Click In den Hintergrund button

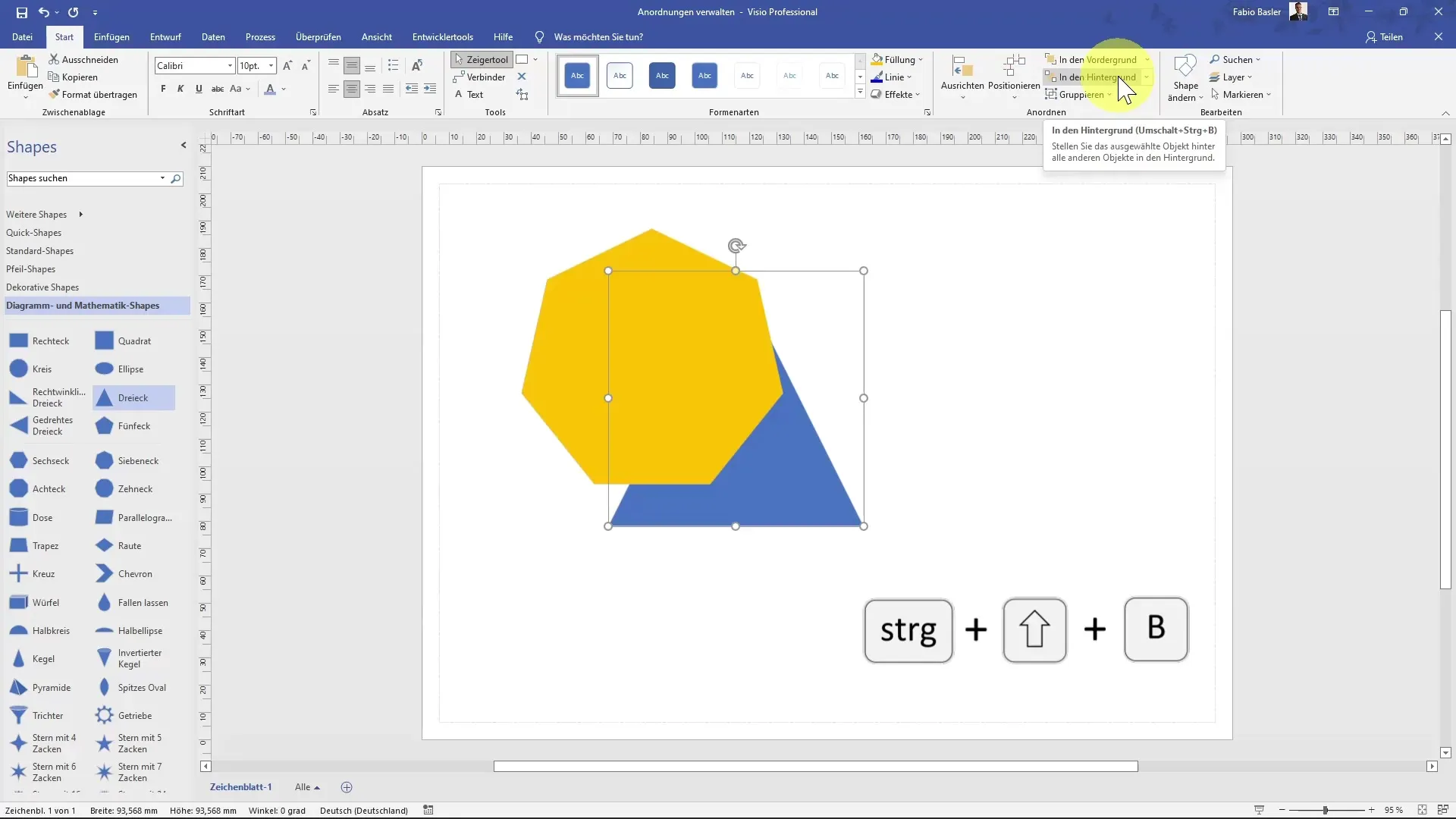point(1090,77)
